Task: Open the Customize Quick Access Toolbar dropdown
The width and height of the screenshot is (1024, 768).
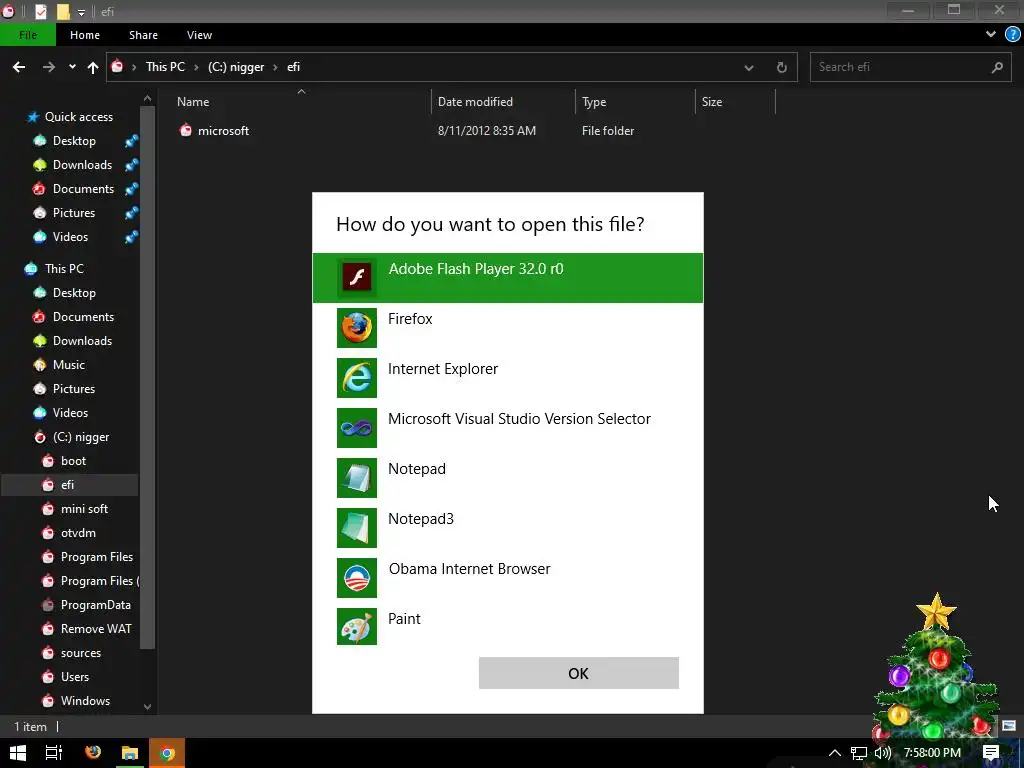Action: pos(81,12)
